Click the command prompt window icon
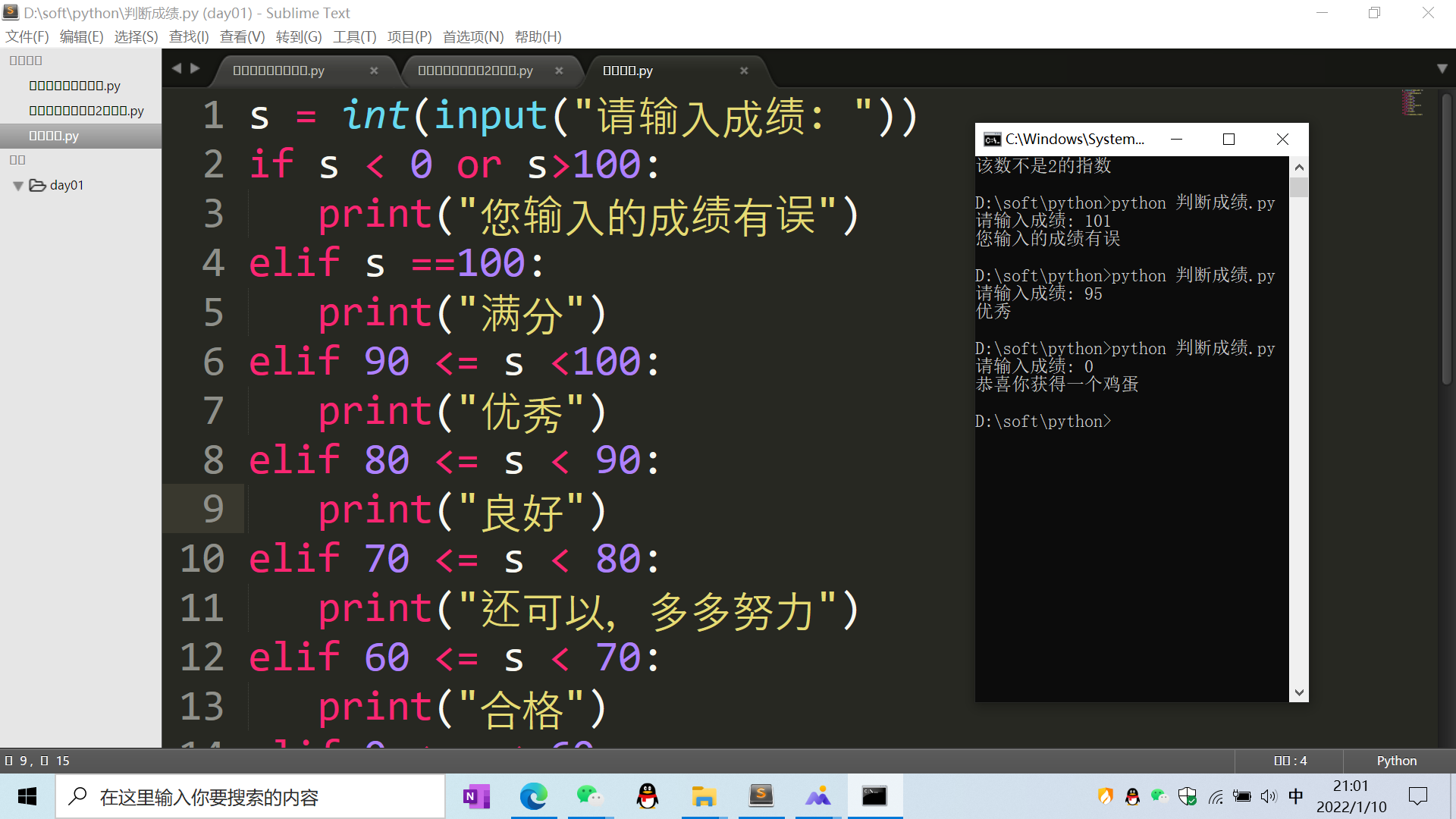1456x819 pixels. coord(992,140)
